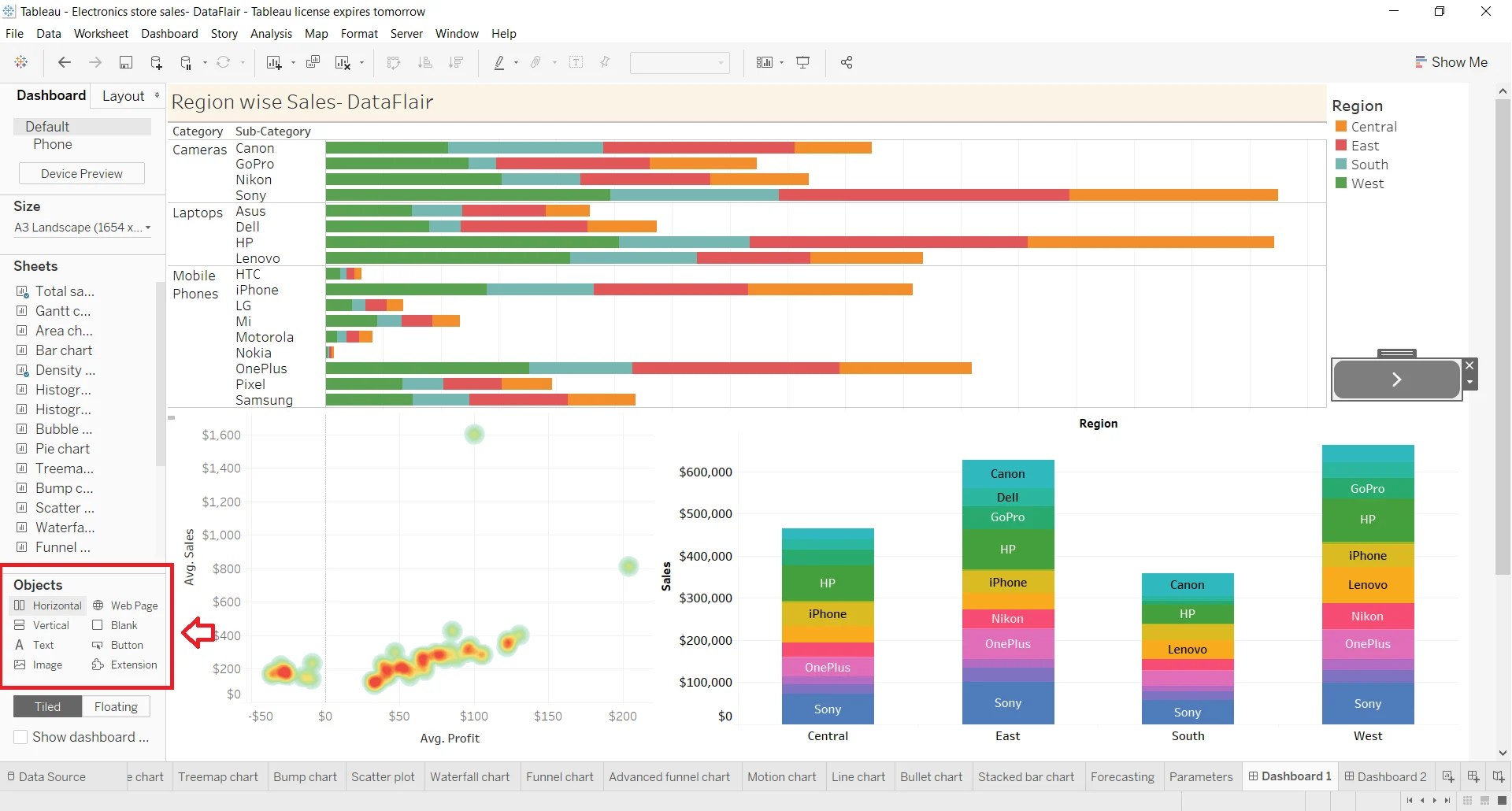Expand the hidden panel chevron near Region legend

click(1396, 379)
